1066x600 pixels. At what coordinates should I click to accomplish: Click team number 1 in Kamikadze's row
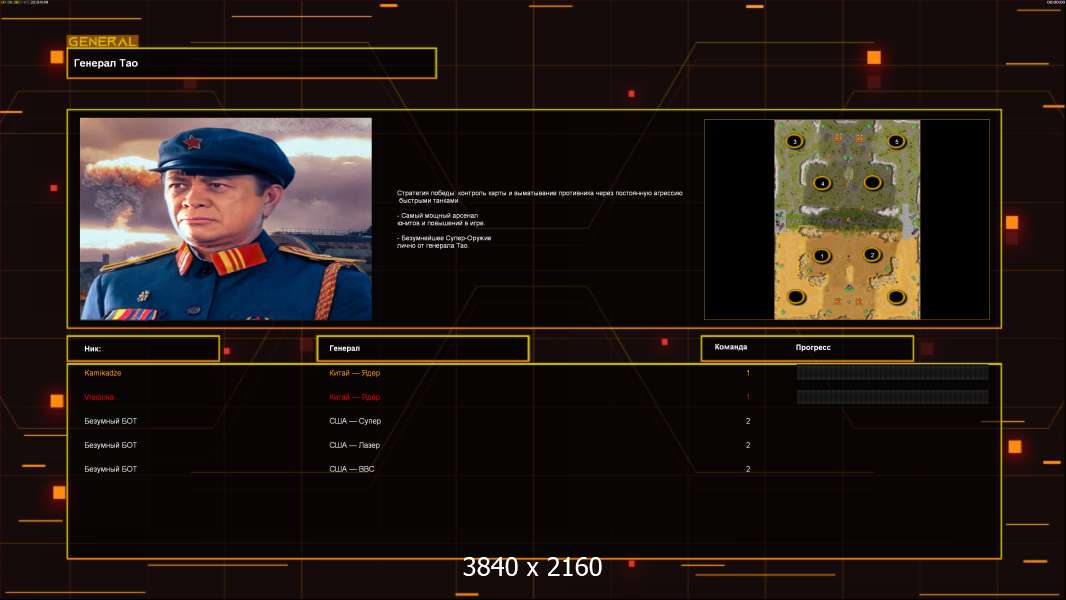pyautogui.click(x=748, y=373)
